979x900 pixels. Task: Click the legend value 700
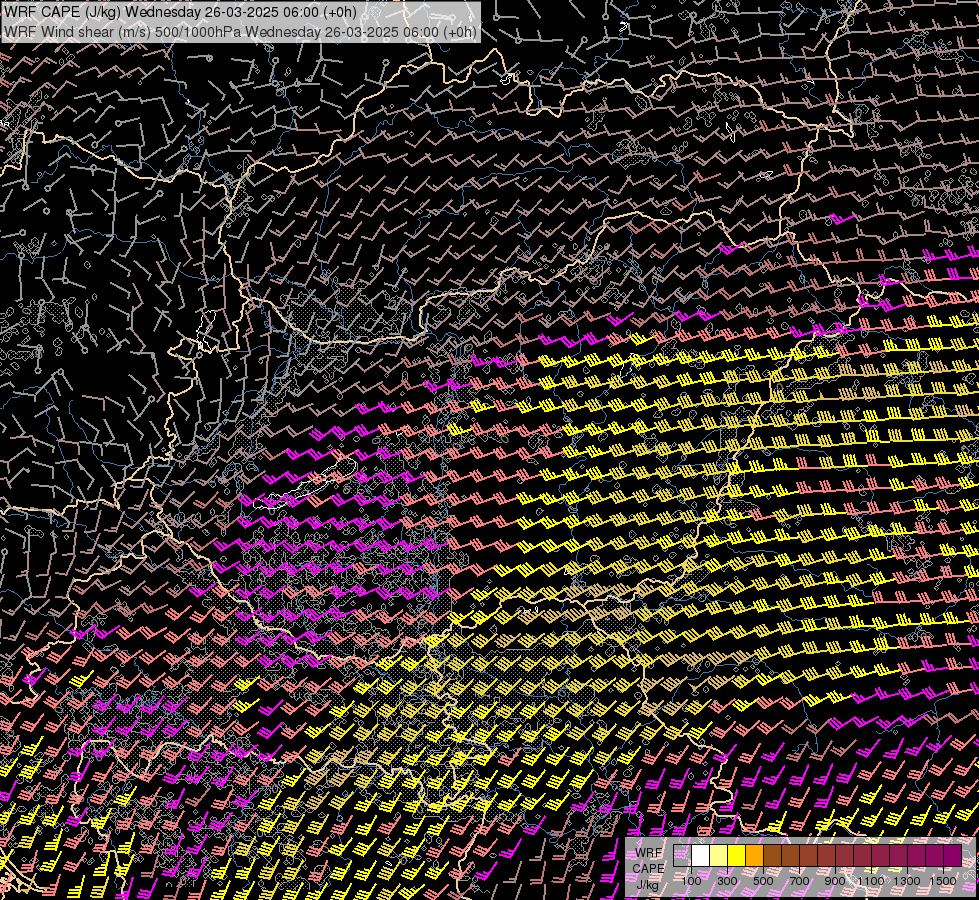[x=799, y=881]
